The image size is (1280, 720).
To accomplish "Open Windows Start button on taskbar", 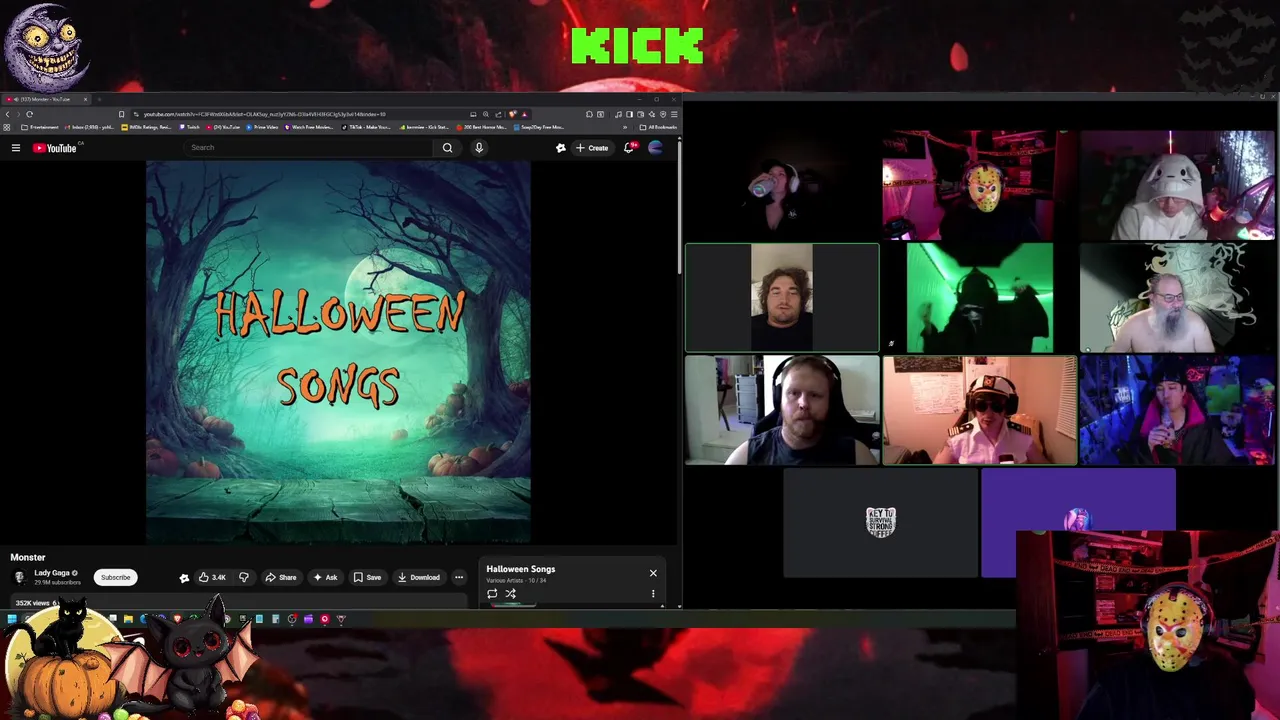I will tap(11, 619).
